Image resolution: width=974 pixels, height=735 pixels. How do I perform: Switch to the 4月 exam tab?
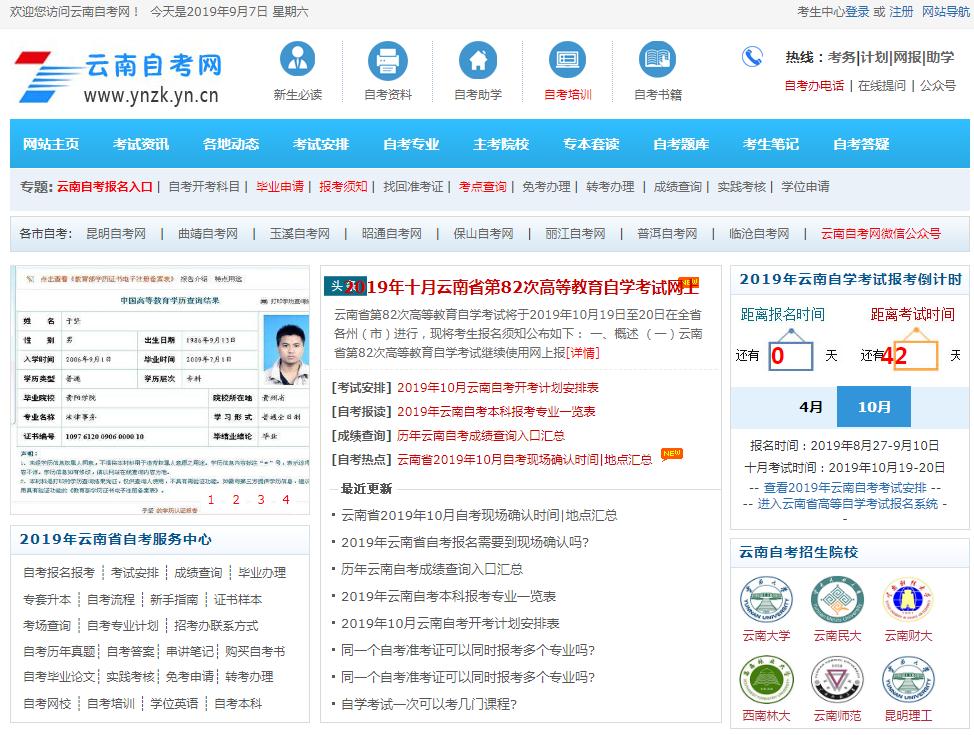point(811,407)
